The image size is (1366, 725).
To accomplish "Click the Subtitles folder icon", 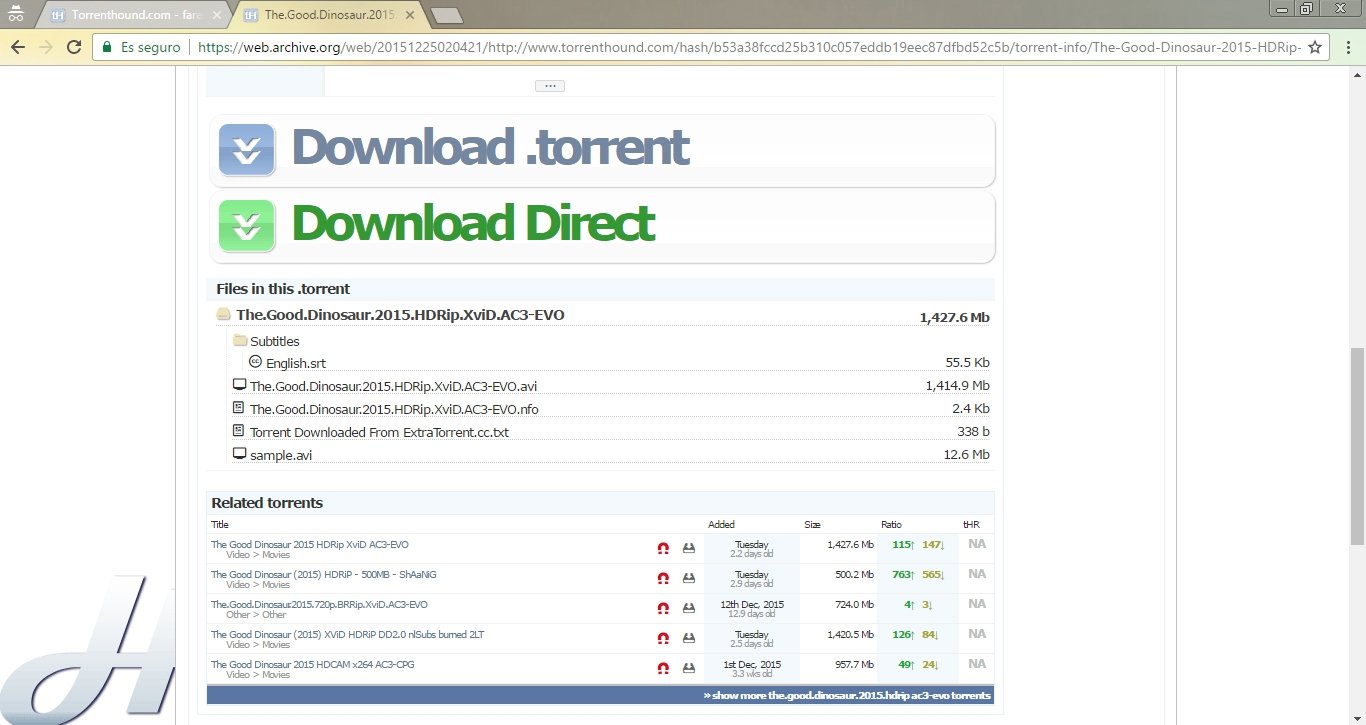I will point(240,340).
